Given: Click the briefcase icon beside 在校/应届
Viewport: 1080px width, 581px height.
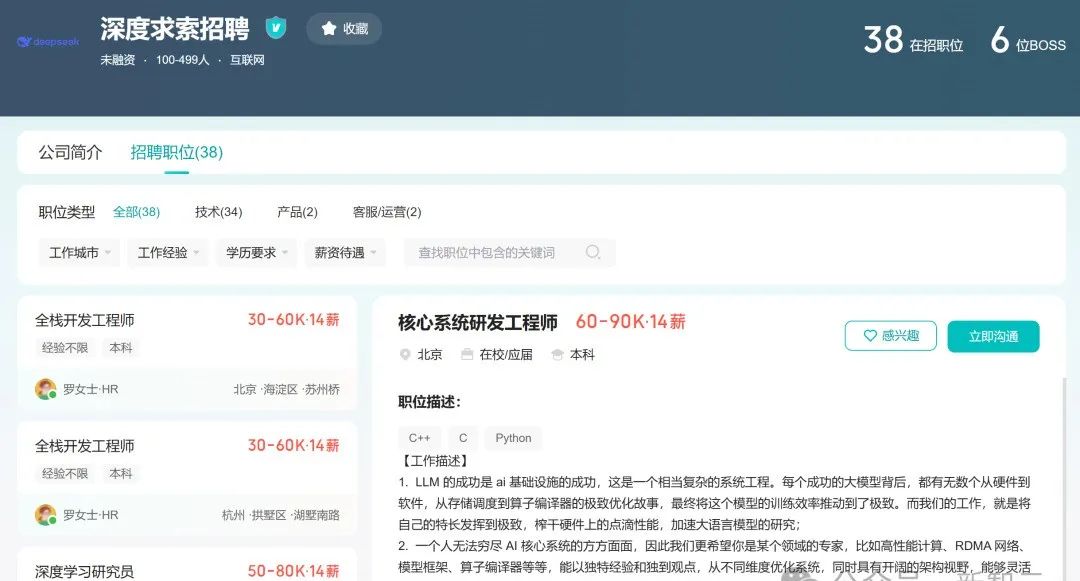Looking at the screenshot, I should 467,355.
